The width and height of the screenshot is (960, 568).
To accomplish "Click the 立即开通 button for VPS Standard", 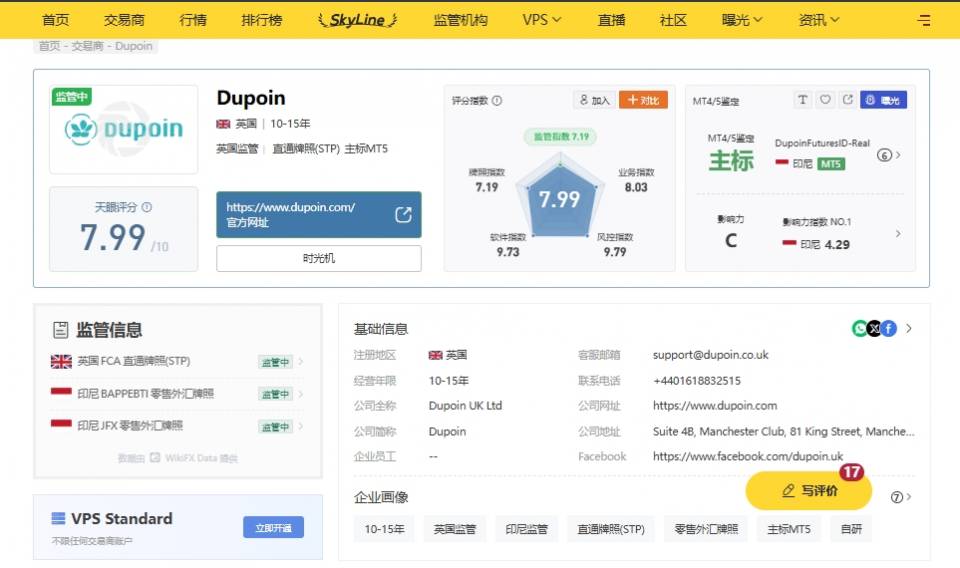I will click(x=273, y=528).
